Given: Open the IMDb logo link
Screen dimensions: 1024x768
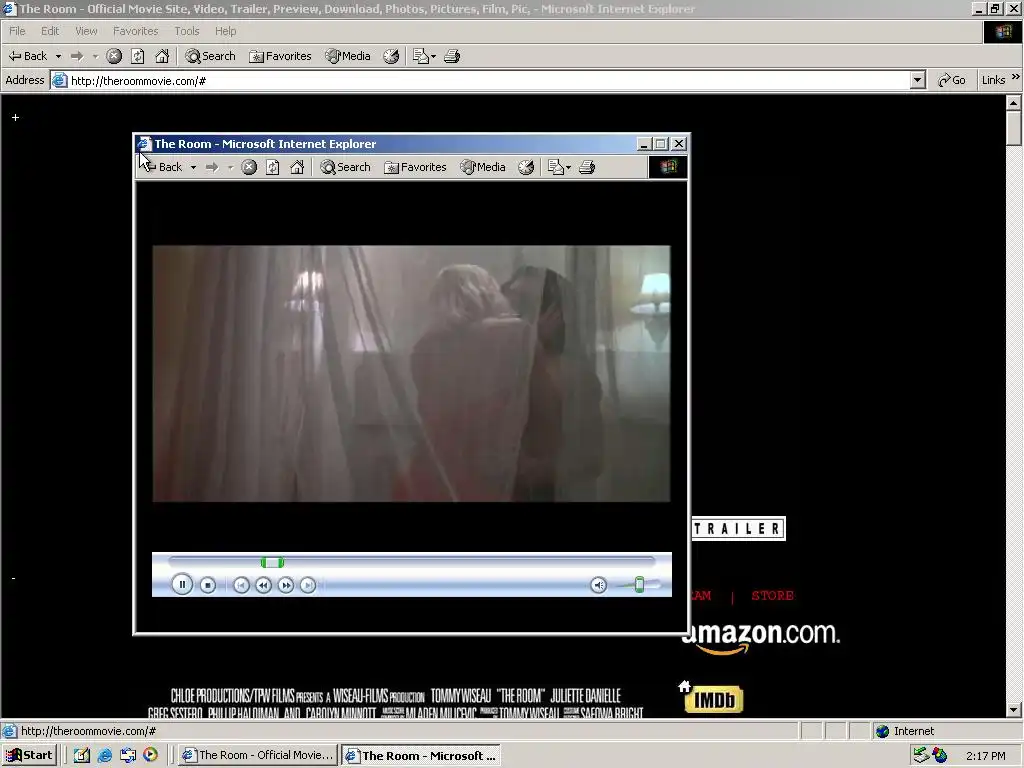Looking at the screenshot, I should (714, 699).
